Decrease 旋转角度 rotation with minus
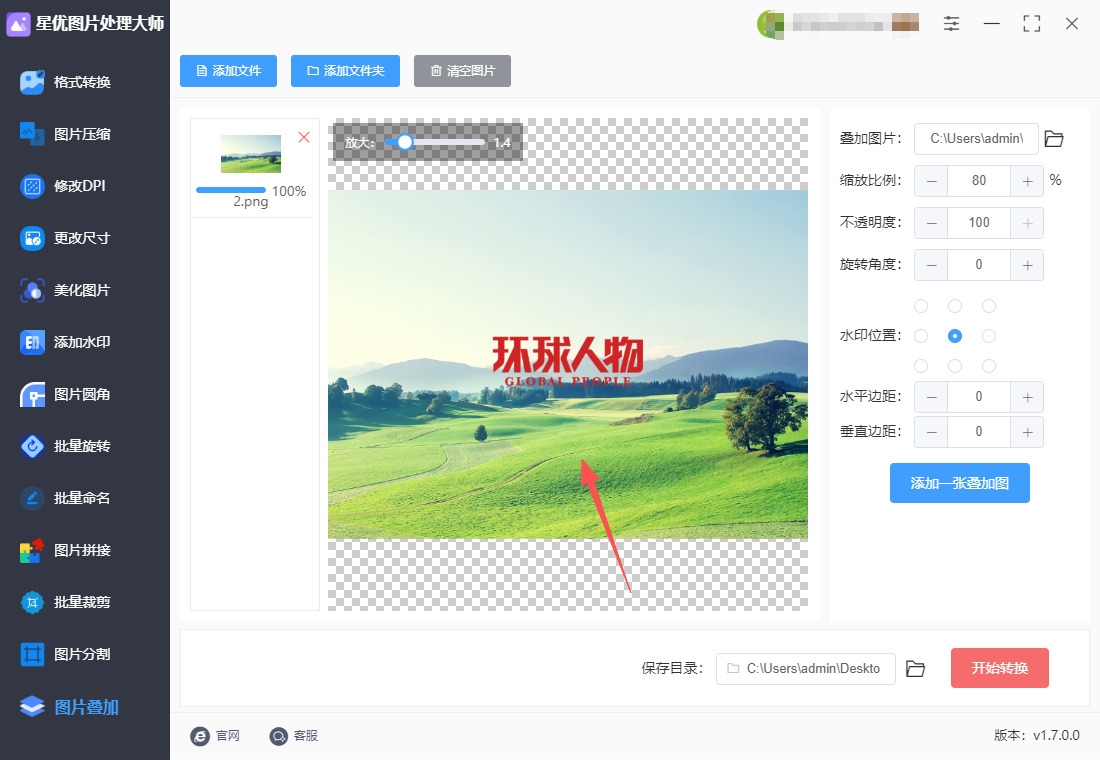Screen dimensions: 1100x760 click(931, 265)
